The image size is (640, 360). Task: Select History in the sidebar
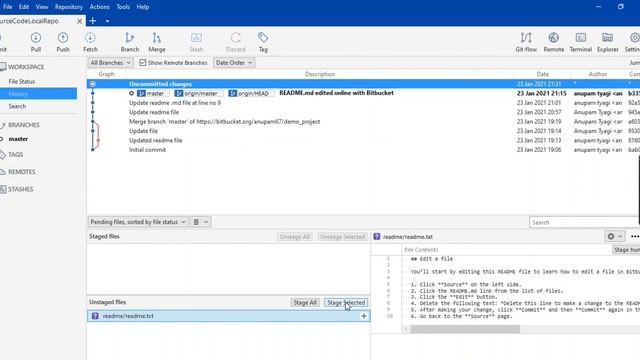(38, 94)
